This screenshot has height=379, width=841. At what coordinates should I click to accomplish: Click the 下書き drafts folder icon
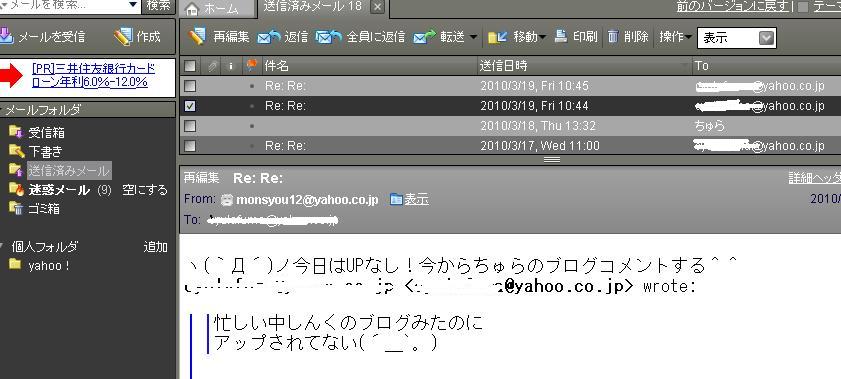(16, 151)
